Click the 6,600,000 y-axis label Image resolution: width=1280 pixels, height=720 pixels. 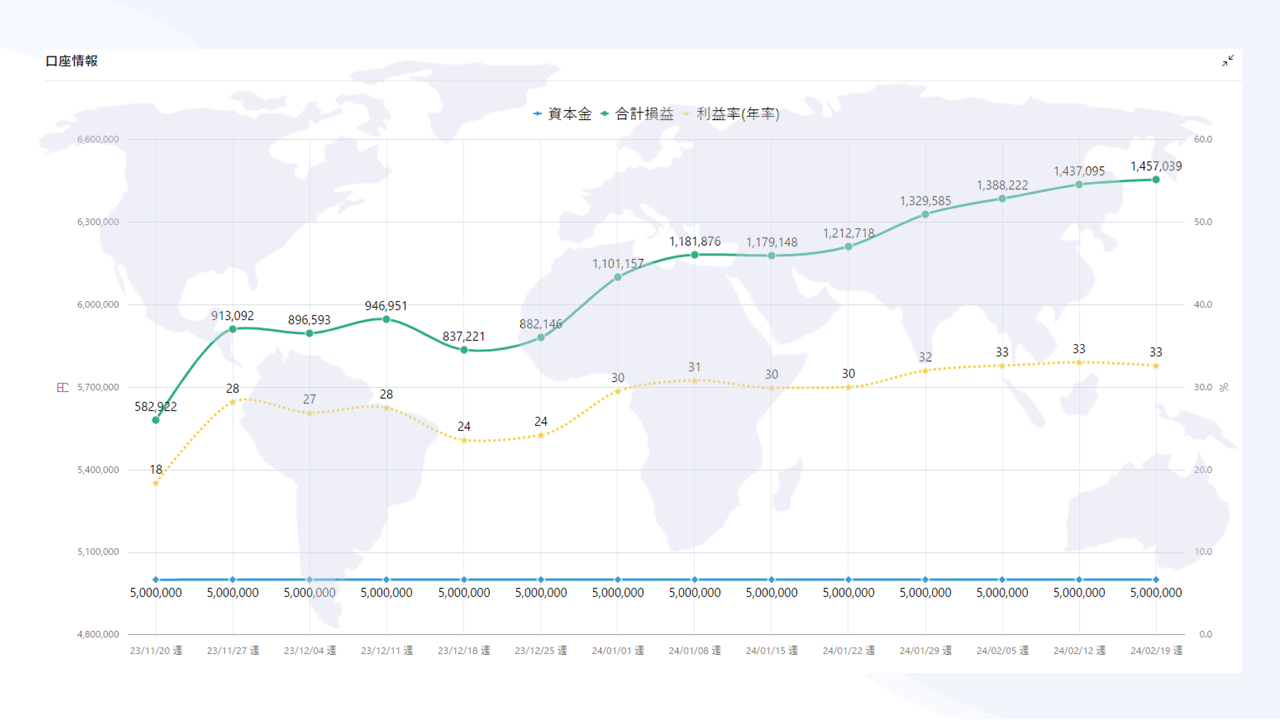click(98, 140)
